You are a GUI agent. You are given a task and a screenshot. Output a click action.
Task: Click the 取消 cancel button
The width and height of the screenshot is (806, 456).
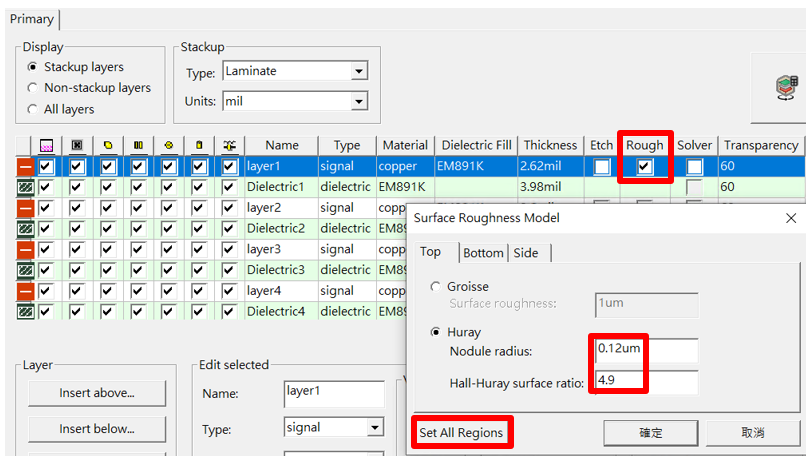click(753, 433)
